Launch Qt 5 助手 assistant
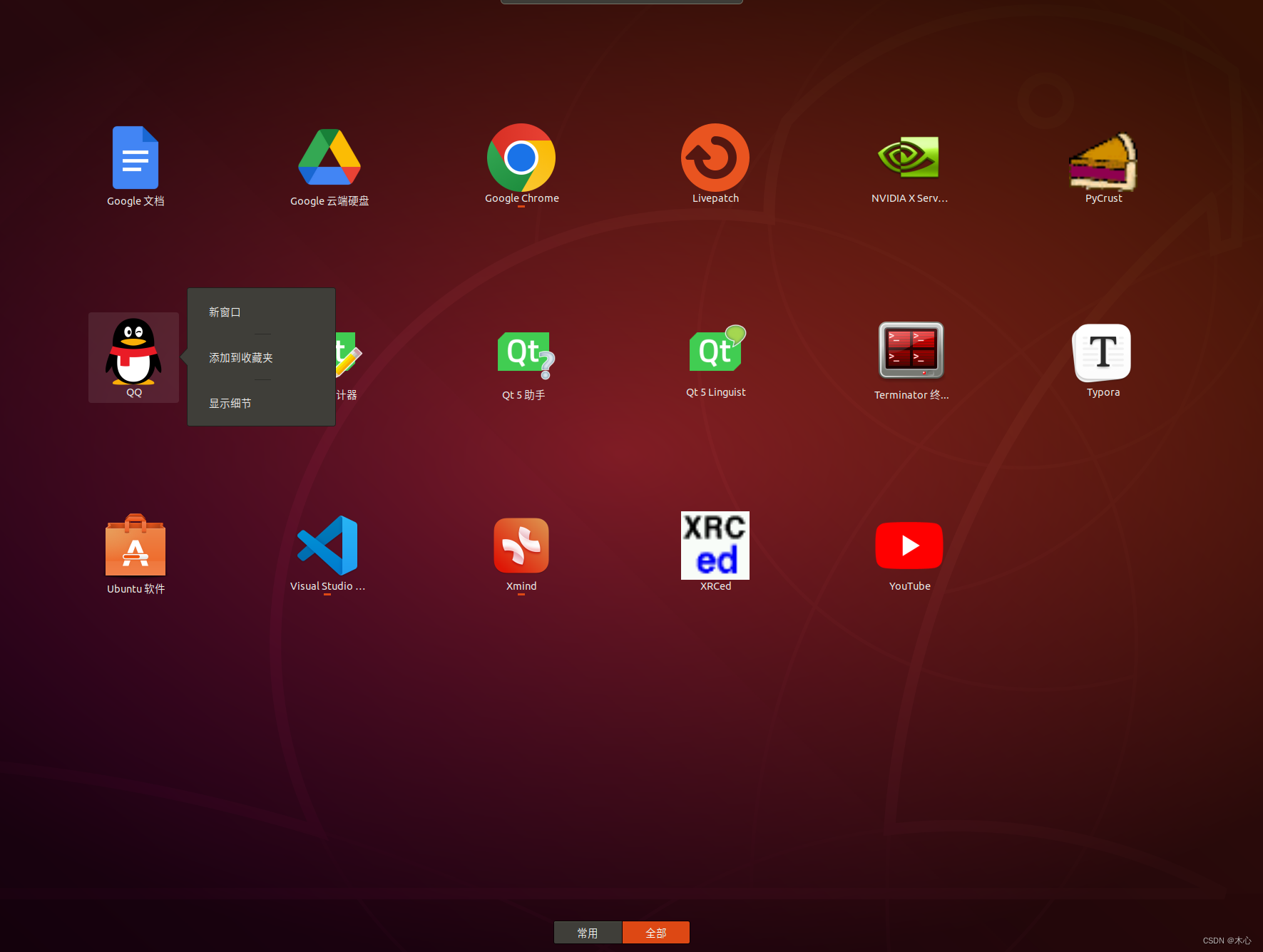1263x952 pixels. (526, 354)
